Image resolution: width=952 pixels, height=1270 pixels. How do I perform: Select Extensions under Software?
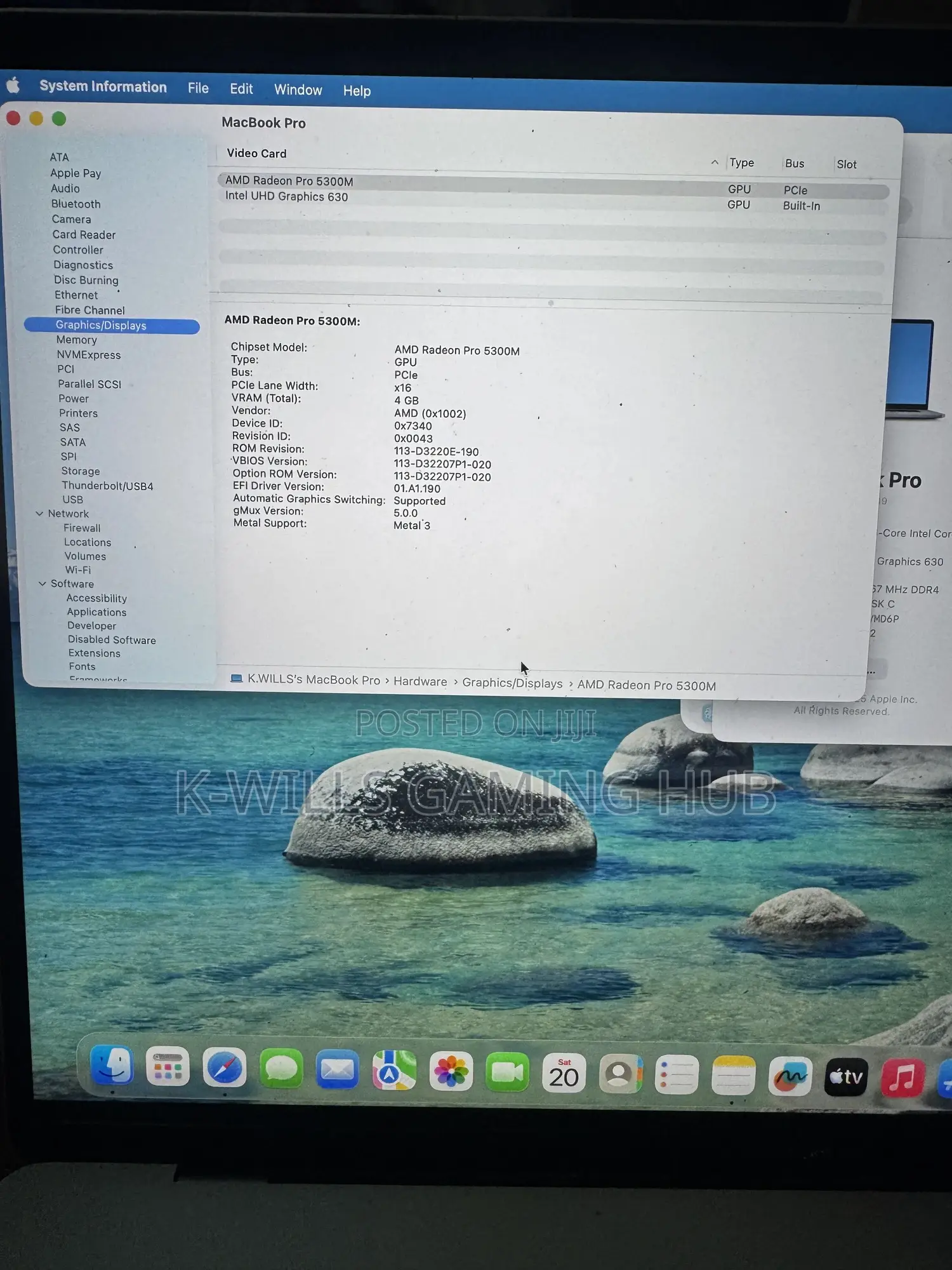[x=94, y=653]
